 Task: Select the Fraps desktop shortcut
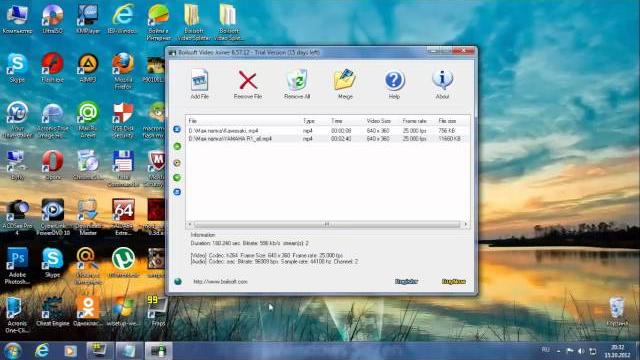(157, 311)
